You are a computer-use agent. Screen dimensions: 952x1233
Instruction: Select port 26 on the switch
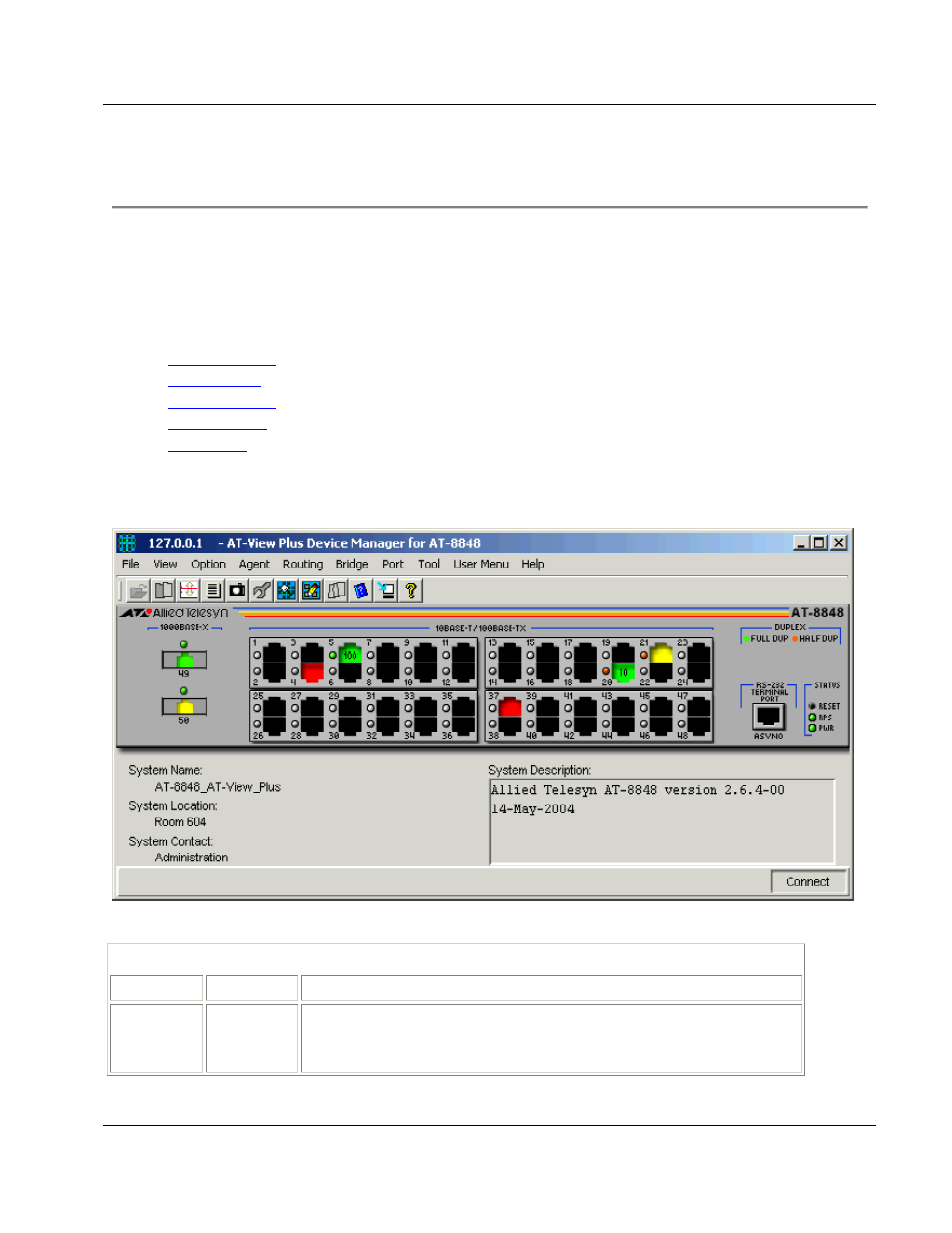[x=274, y=725]
